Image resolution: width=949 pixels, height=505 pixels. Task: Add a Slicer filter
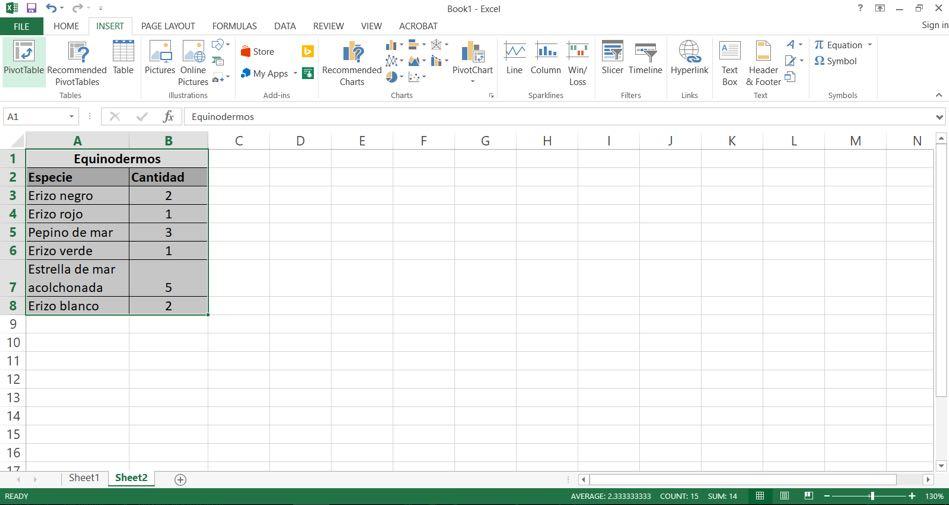(612, 58)
